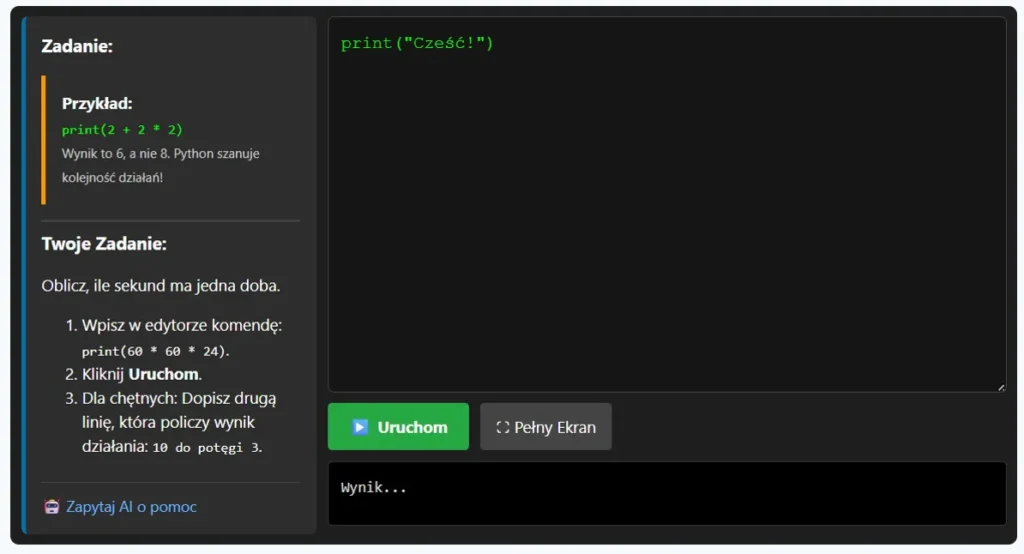Run the code with the Uruchom label
This screenshot has height=554, width=1024.
tap(412, 427)
